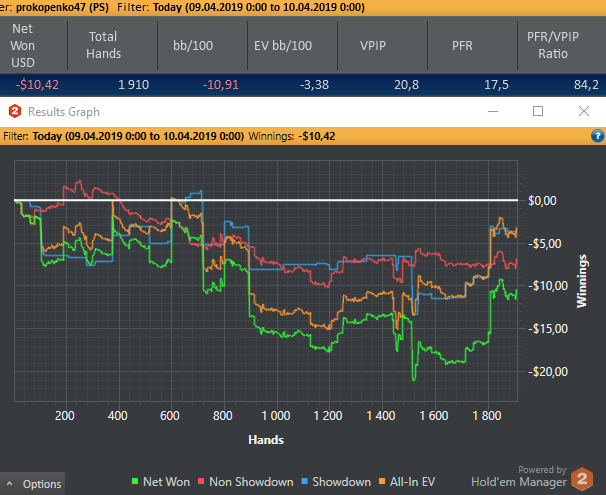
Task: Click the -$10,00 axis value
Action: tap(548, 286)
